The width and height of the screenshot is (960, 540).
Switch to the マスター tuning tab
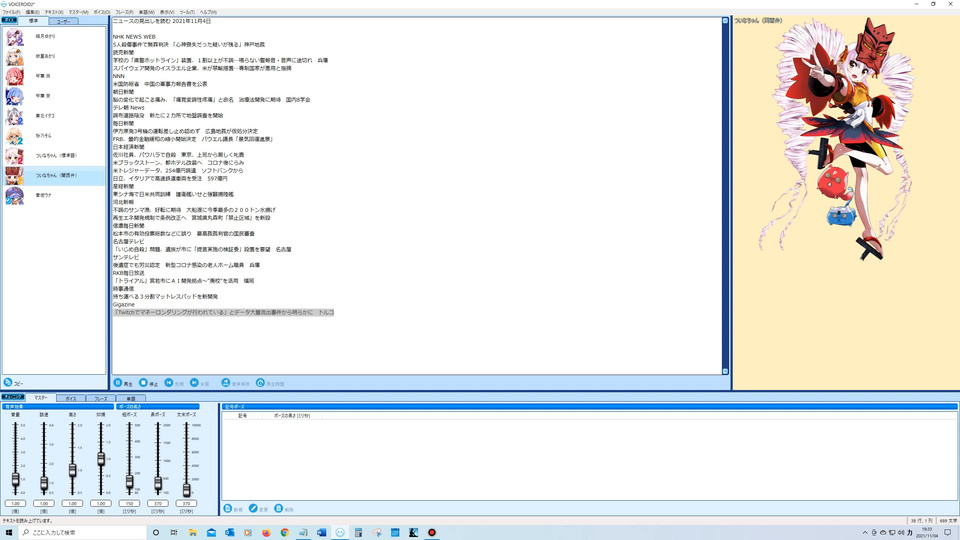[x=40, y=397]
